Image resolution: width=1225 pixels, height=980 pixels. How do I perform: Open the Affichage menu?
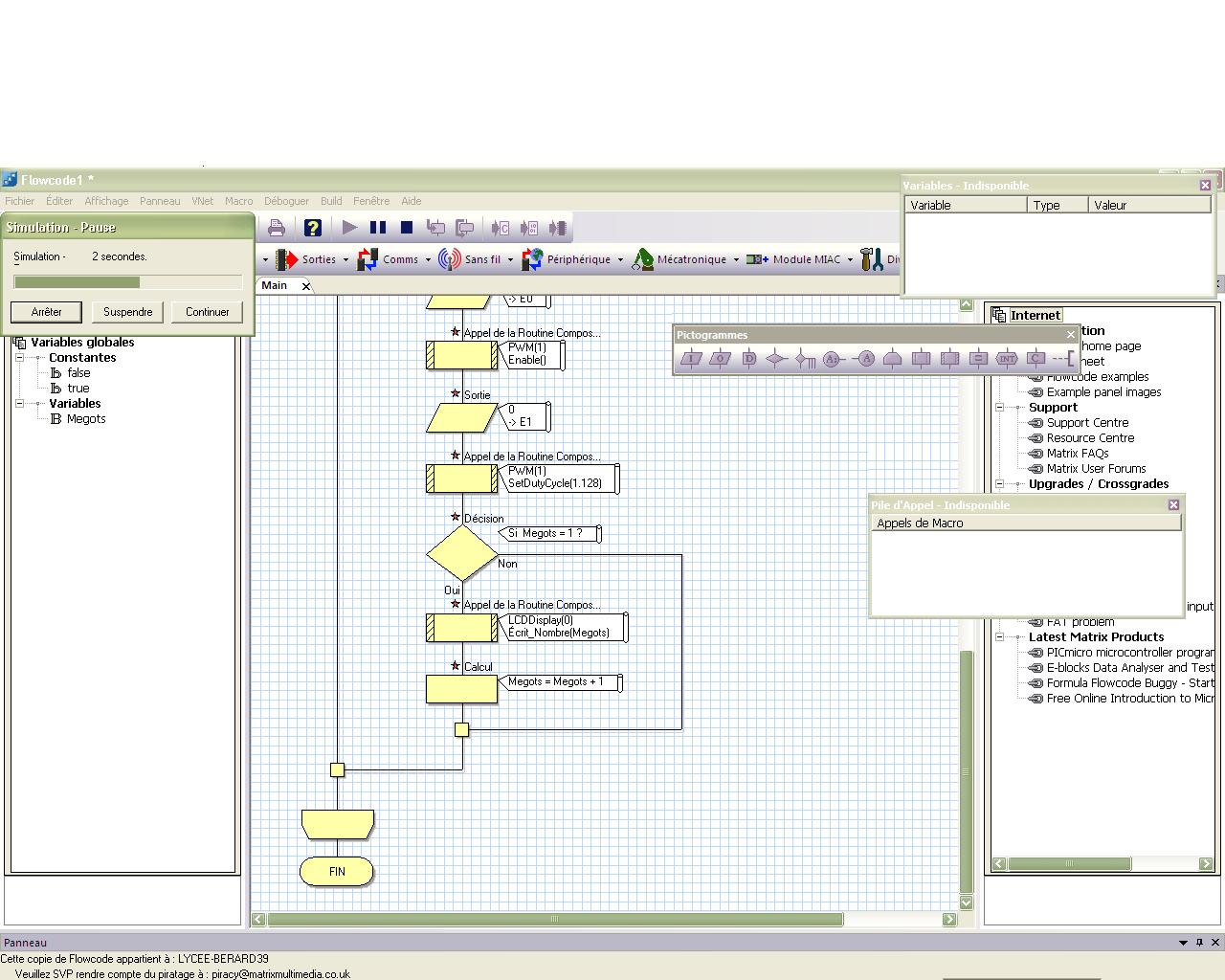[106, 201]
